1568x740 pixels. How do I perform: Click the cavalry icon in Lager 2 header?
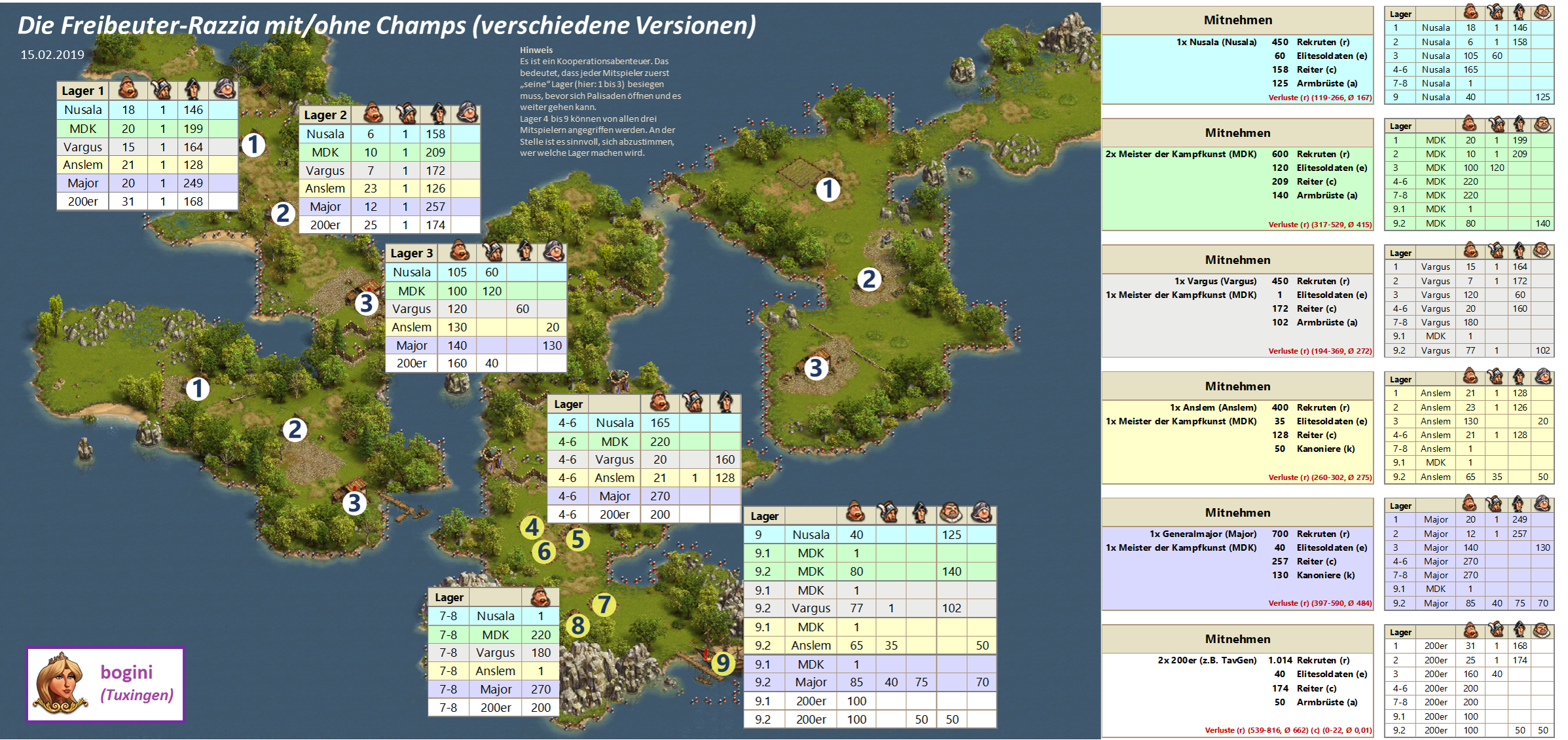pos(437,113)
